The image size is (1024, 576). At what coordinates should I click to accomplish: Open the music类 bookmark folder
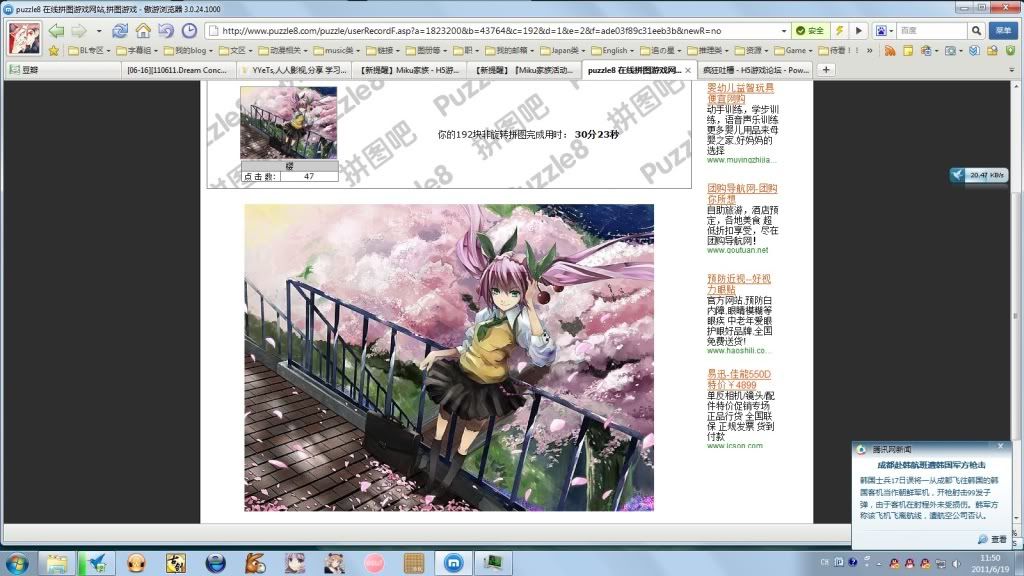point(336,50)
